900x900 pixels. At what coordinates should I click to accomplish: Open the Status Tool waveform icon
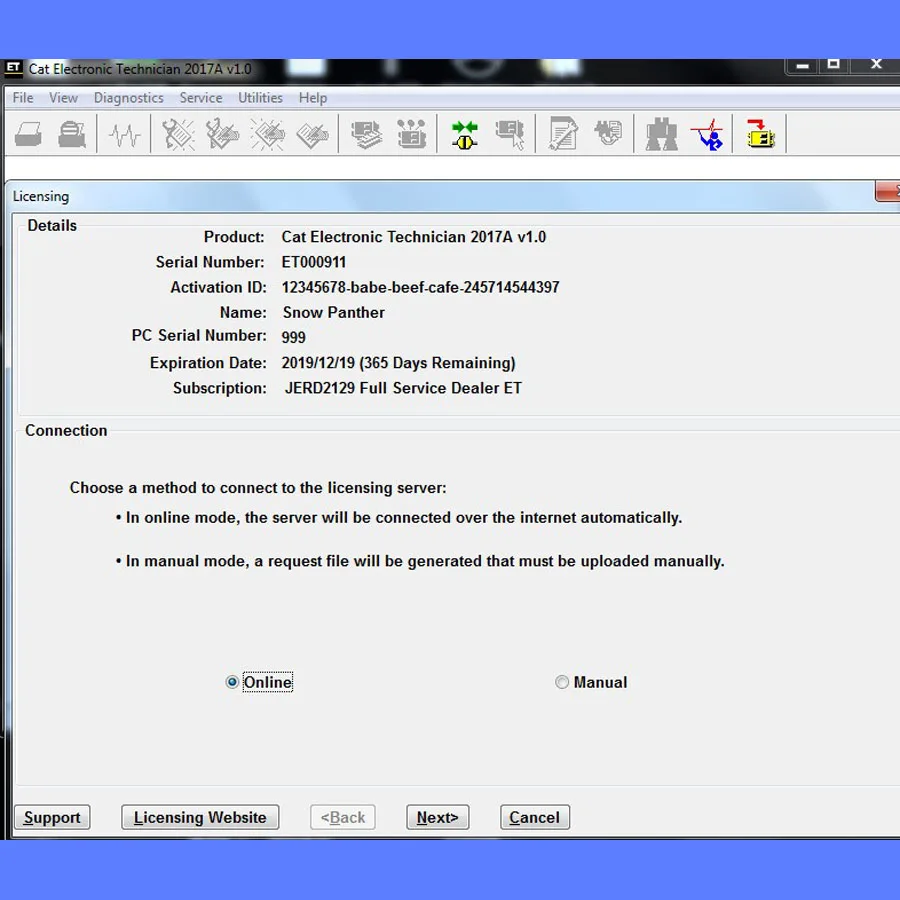tap(125, 135)
